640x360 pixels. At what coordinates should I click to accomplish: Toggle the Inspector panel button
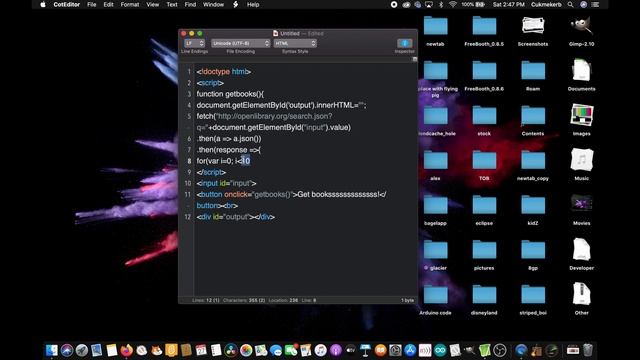[404, 43]
